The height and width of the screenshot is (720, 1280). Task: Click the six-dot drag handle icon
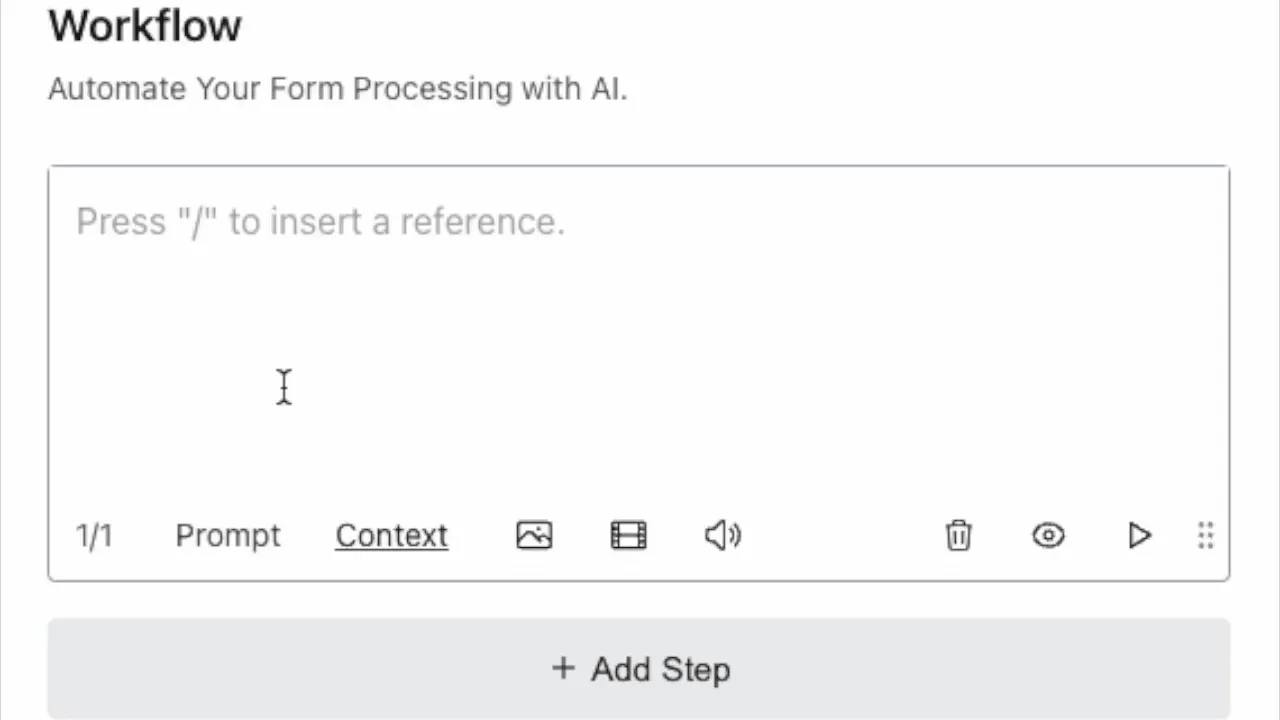pos(1205,535)
